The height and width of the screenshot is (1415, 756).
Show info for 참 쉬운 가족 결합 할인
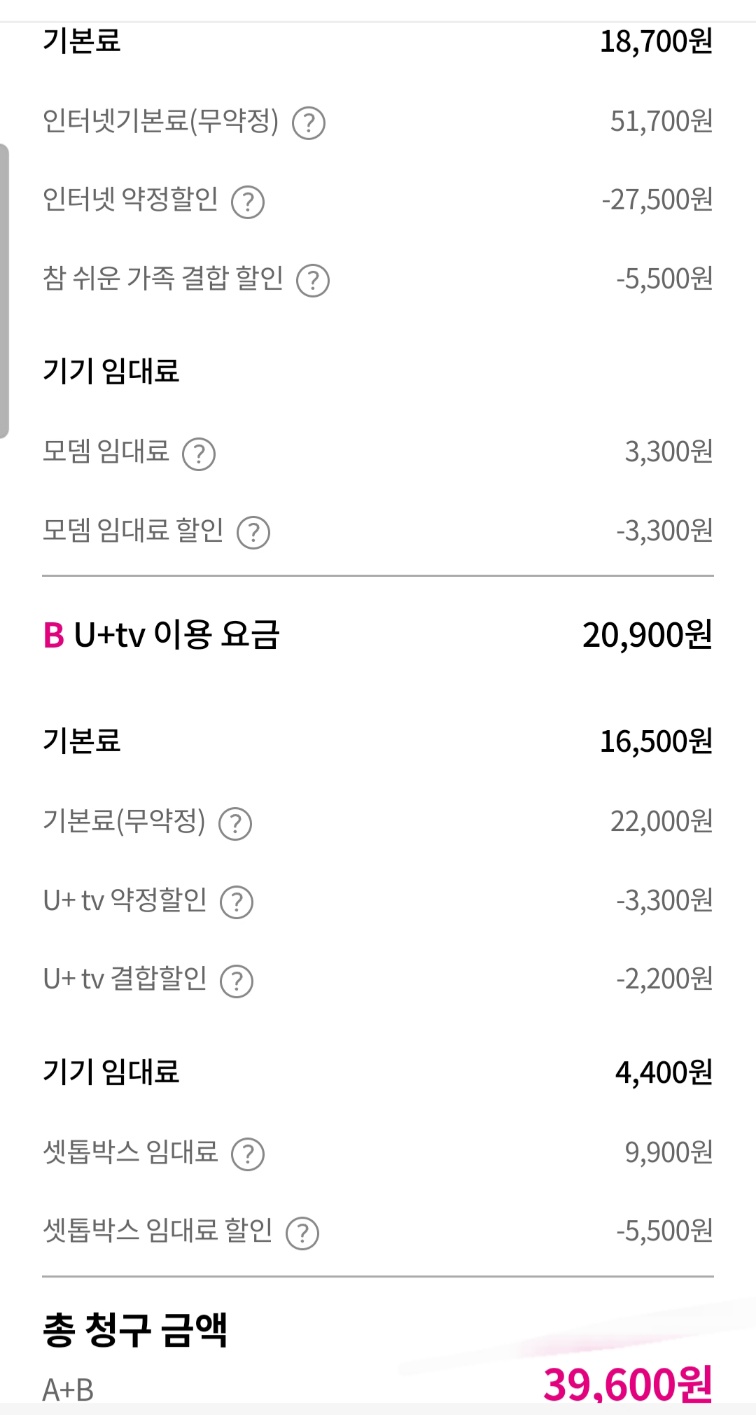click(313, 281)
